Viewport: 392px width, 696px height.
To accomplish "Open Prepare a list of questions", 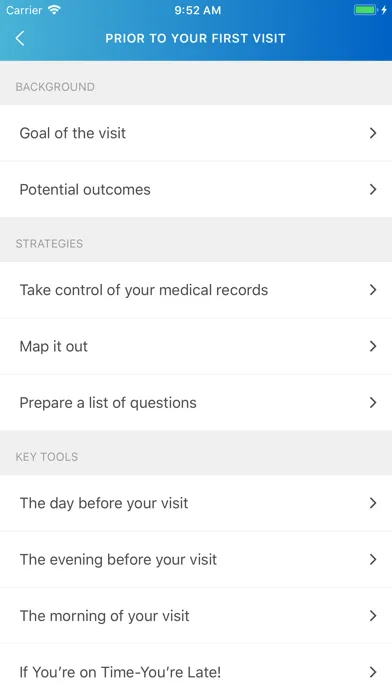I will tap(196, 403).
